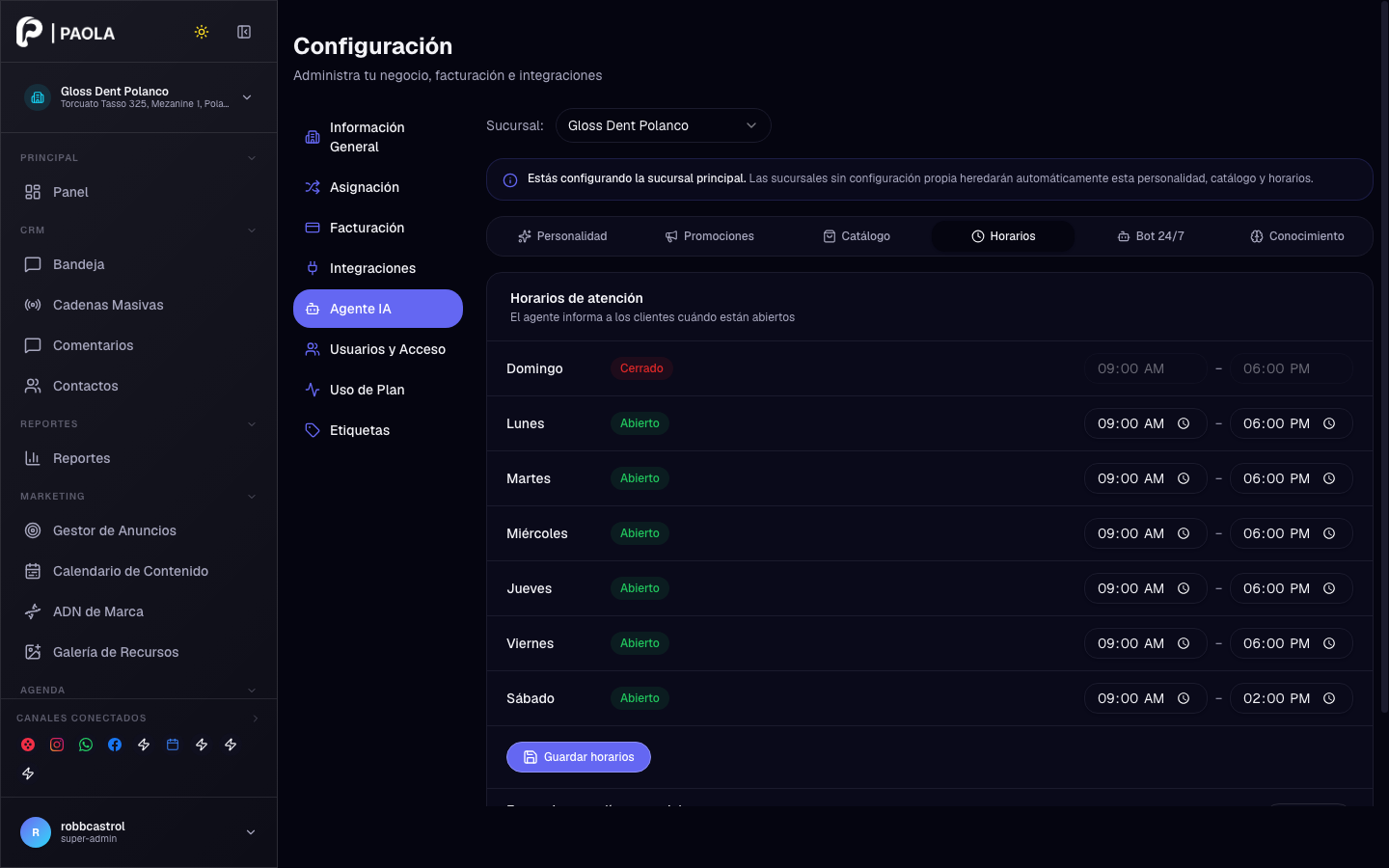
Task: Switch to the Personalidad tab
Action: [562, 236]
